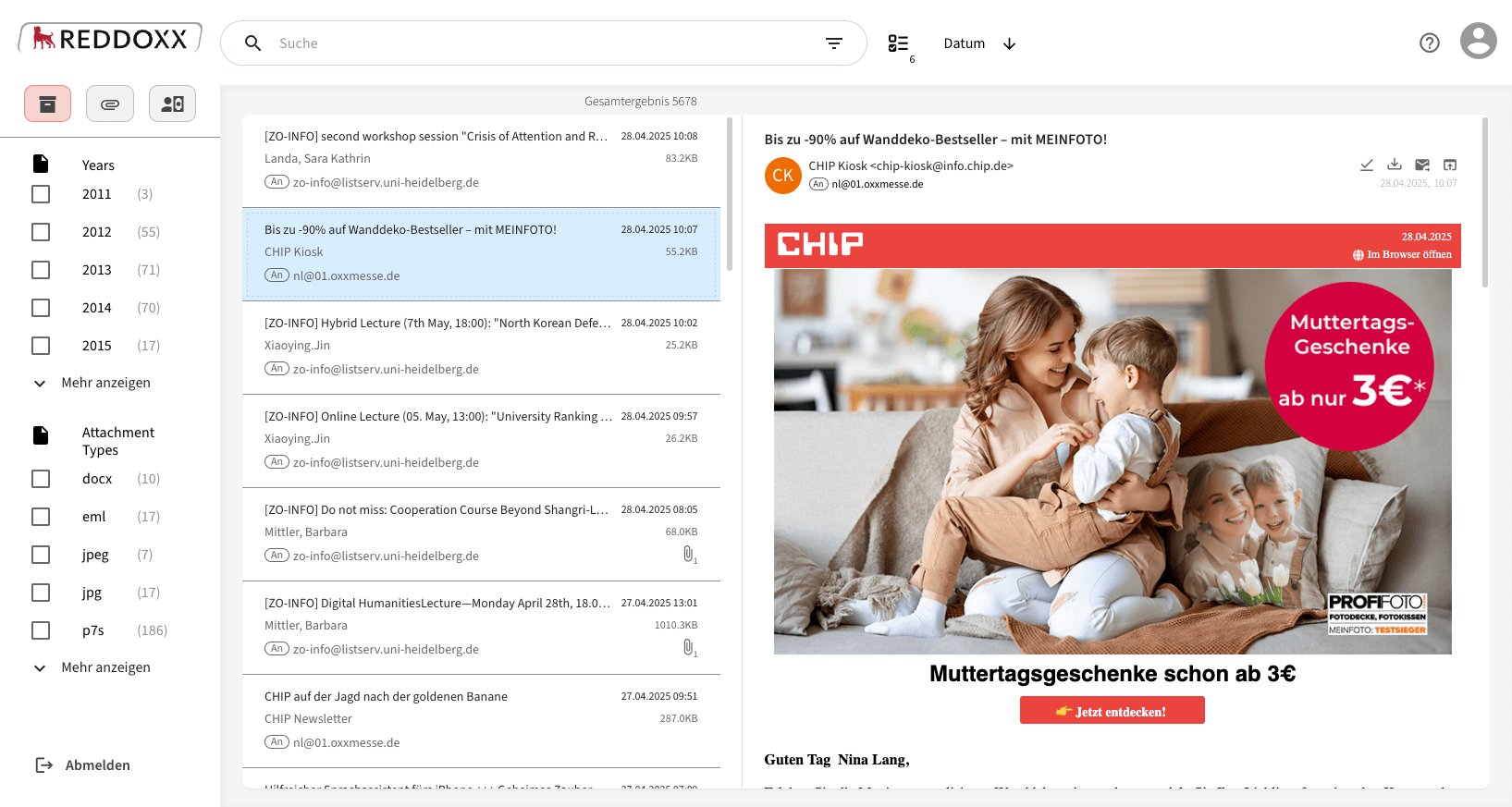
Task: Click the search magnifier icon
Action: click(x=252, y=43)
